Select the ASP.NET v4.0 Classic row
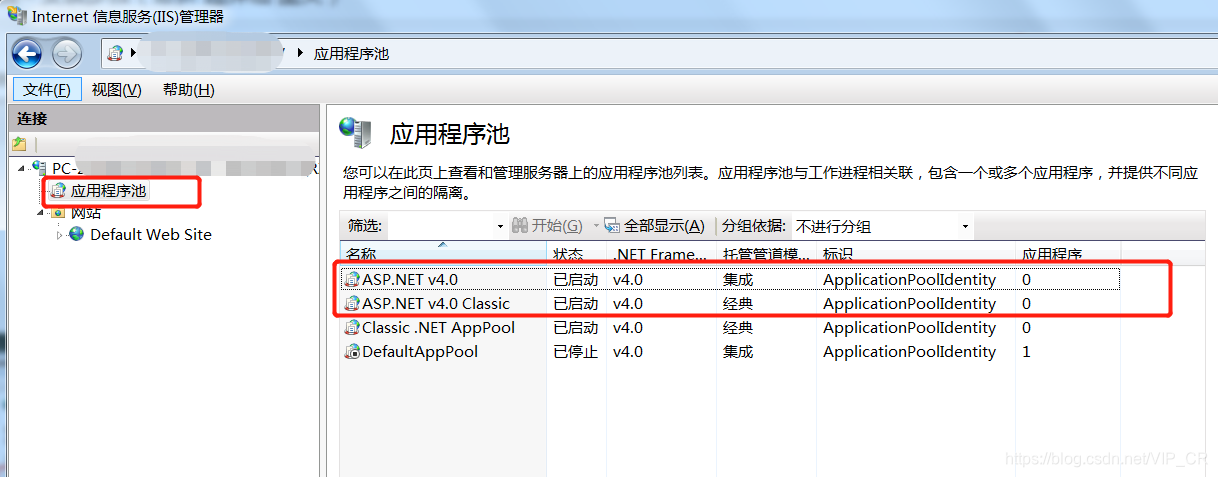1218x477 pixels. [x=730, y=303]
